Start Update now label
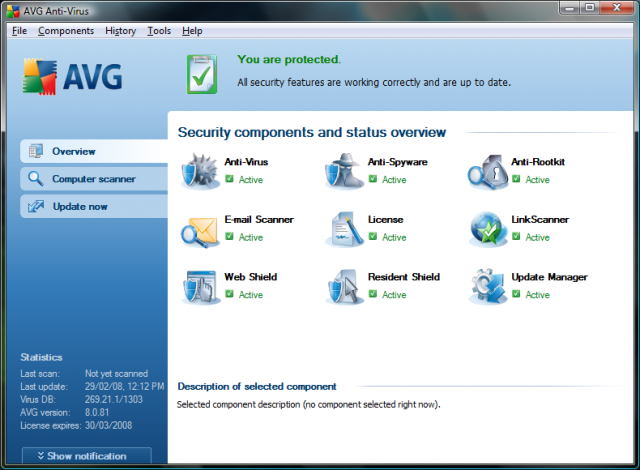The width and height of the screenshot is (640, 470). click(80, 206)
